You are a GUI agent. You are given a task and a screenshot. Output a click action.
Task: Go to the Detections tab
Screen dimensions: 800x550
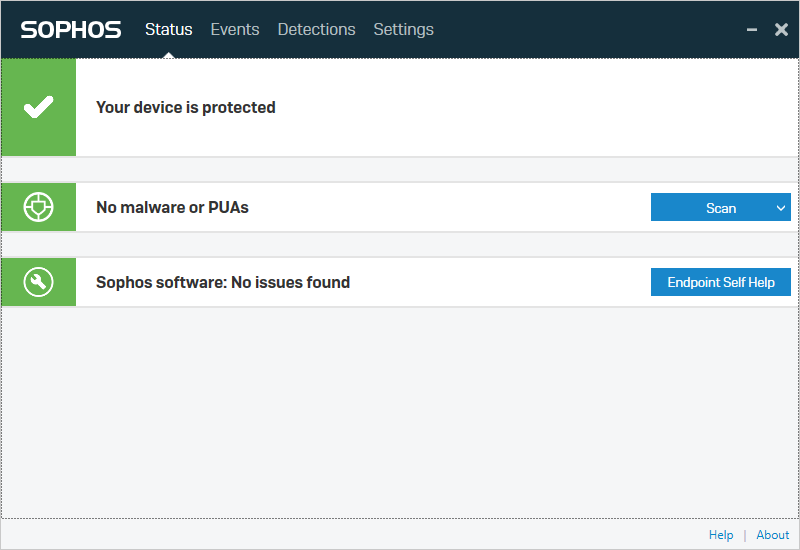point(316,30)
